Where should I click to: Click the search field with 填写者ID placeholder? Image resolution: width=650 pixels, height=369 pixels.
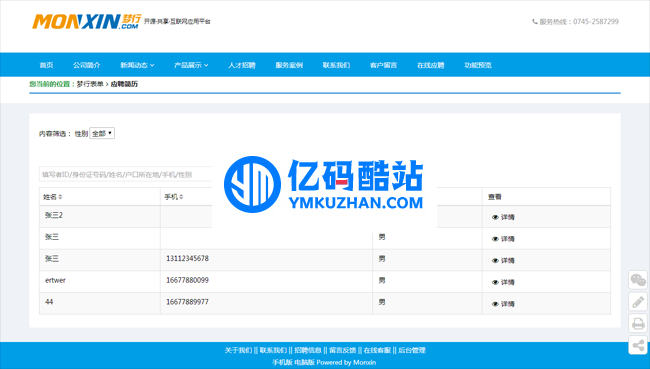(x=126, y=175)
